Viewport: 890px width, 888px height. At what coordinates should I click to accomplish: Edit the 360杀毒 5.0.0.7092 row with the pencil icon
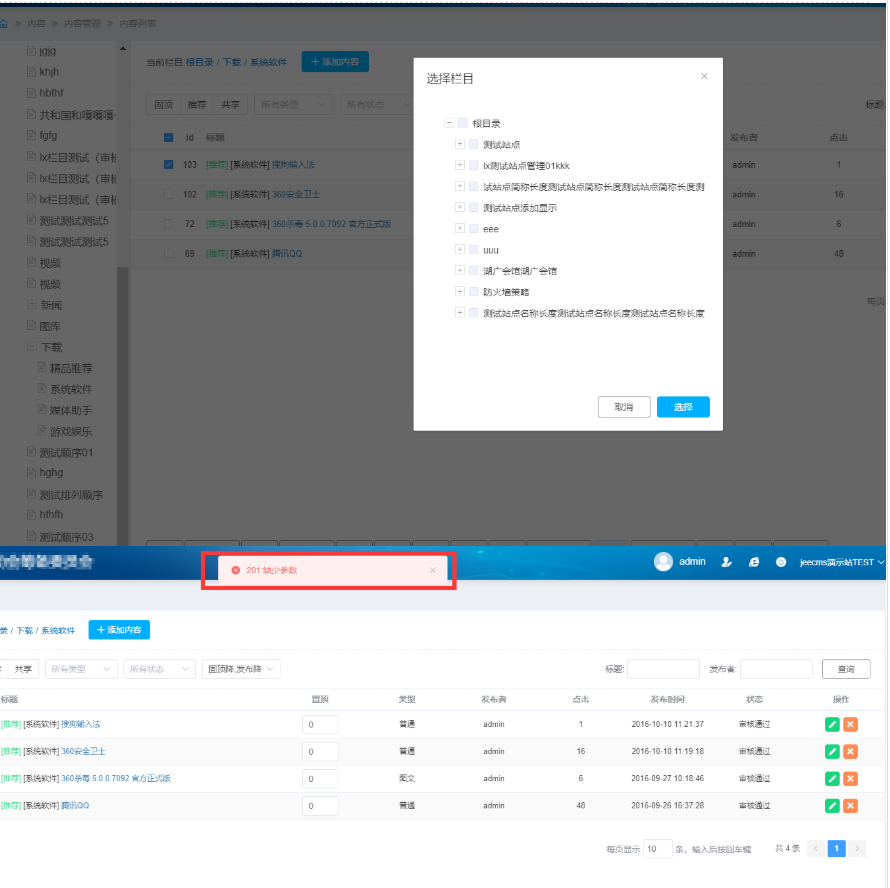pos(832,778)
